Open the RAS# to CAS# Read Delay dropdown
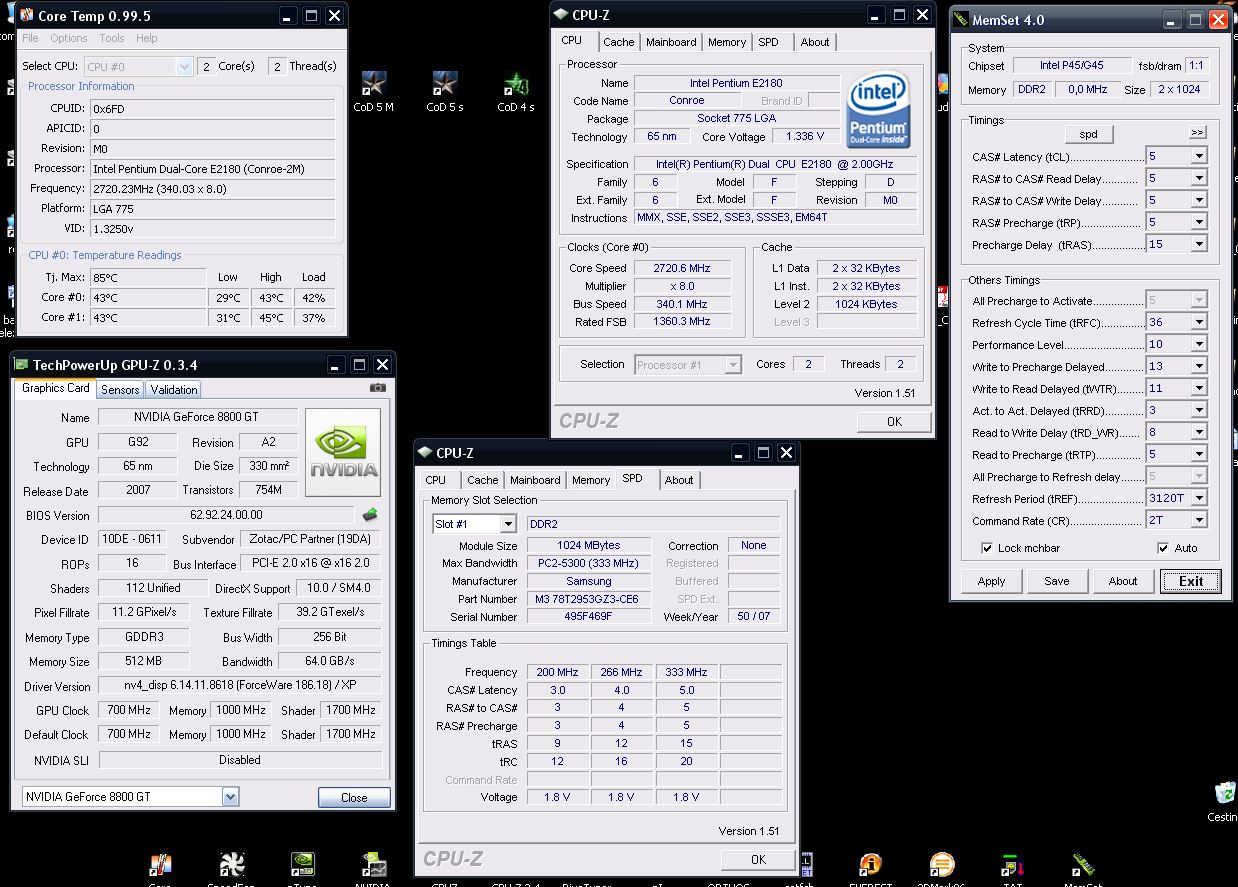 (x=1198, y=178)
